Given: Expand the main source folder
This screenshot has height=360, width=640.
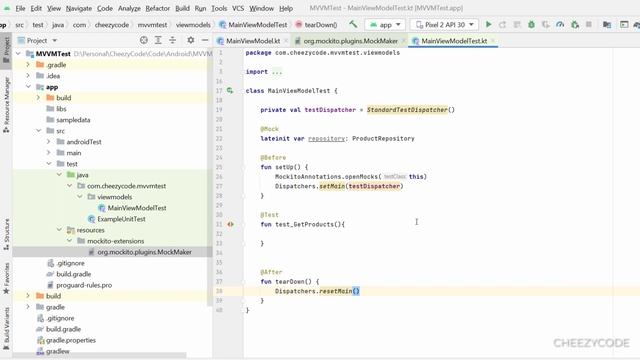Looking at the screenshot, I should point(49,153).
